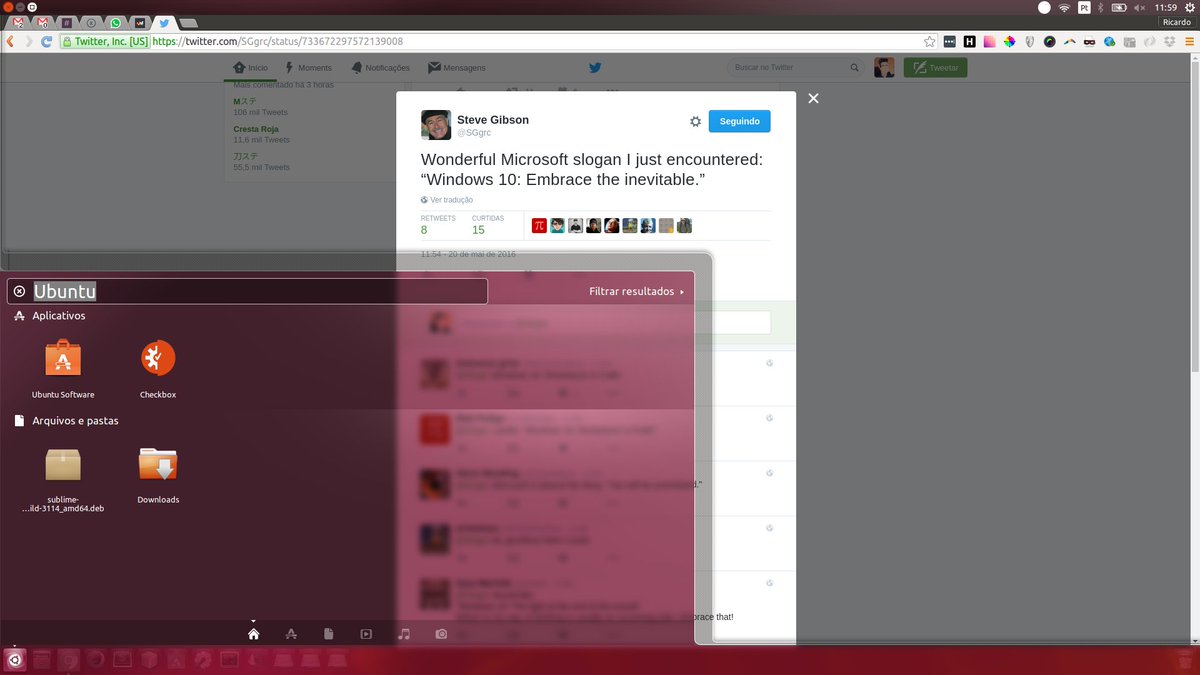The image size is (1200, 675).
Task: Clear the Dash search with the X icon
Action: click(20, 291)
